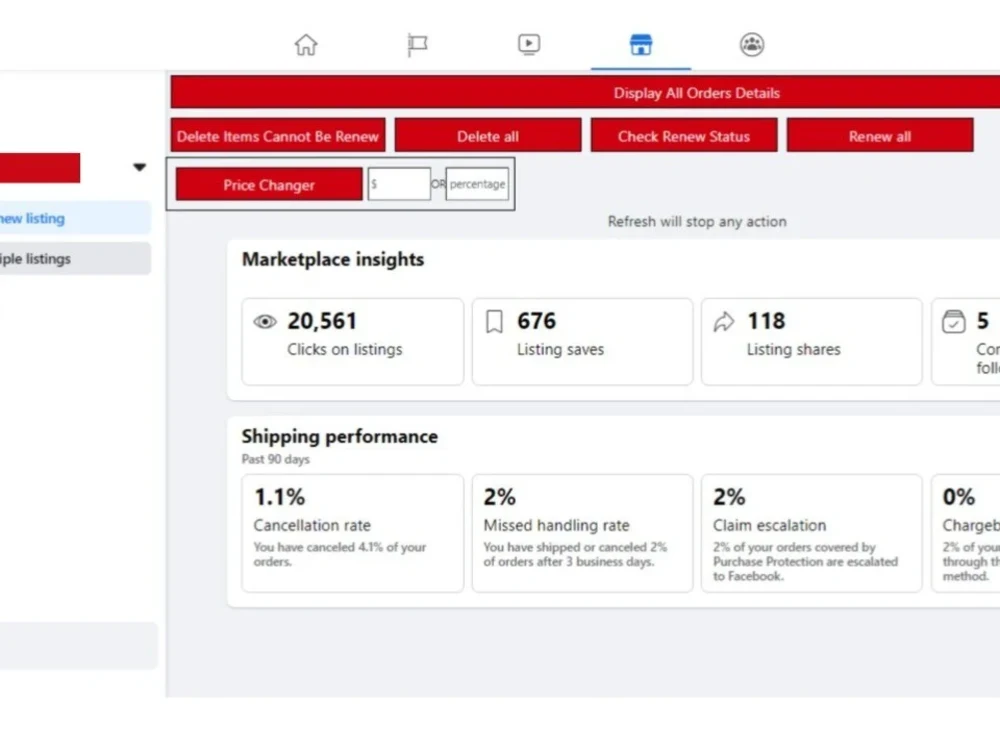Click the bag checkmark icon beside 5
The image size is (1000, 750).
click(x=953, y=321)
